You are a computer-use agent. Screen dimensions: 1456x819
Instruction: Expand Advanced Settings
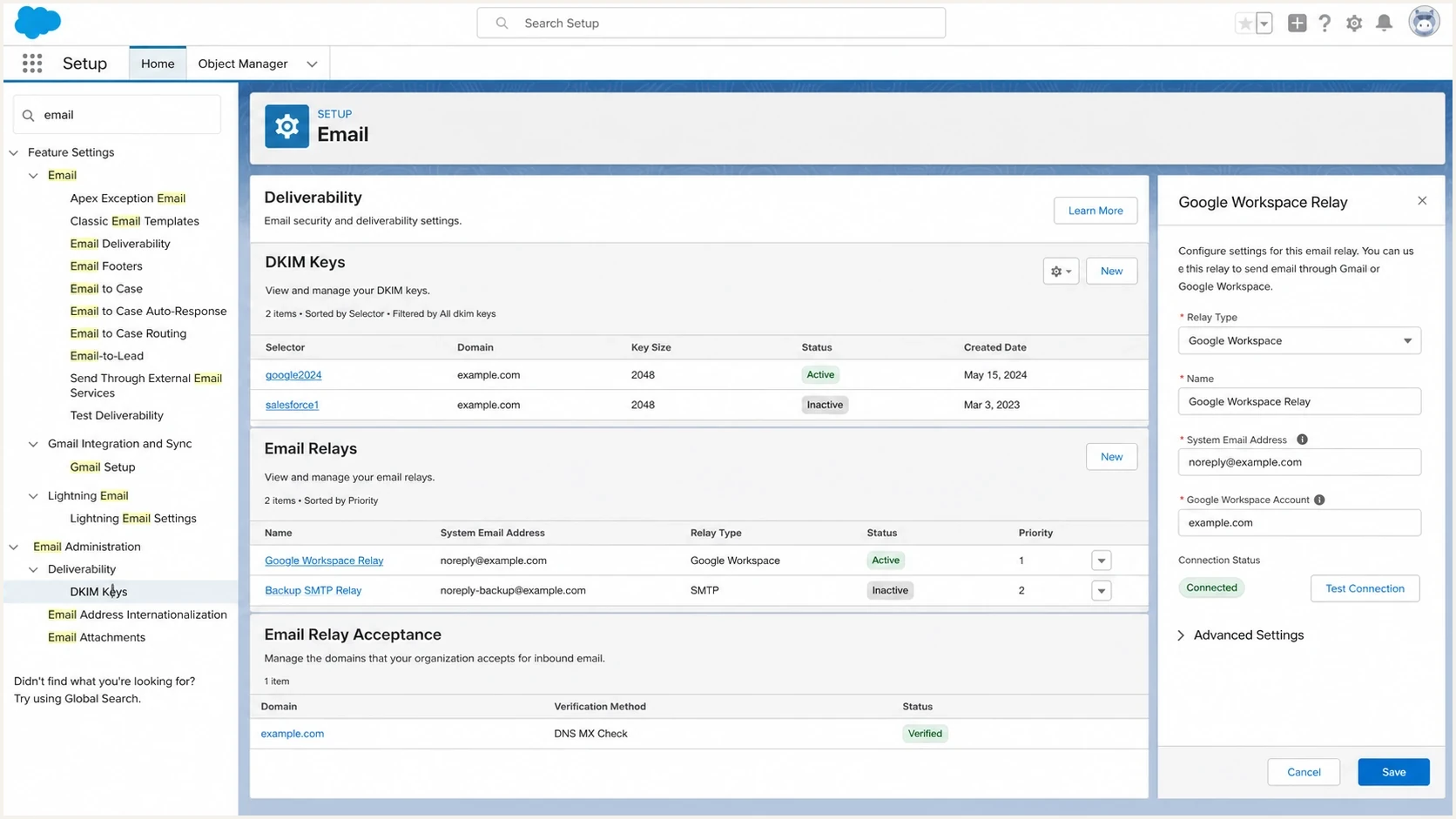[1241, 635]
